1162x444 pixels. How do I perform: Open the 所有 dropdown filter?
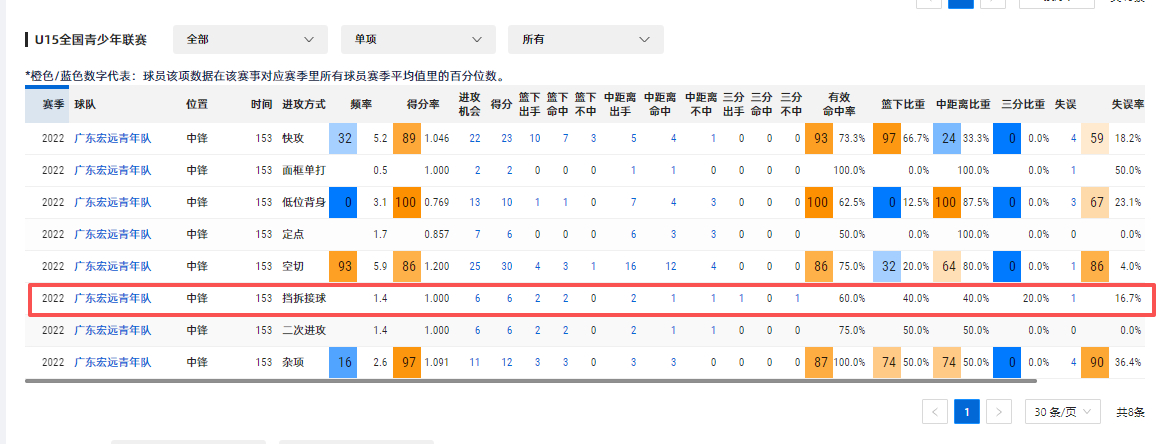click(x=585, y=39)
